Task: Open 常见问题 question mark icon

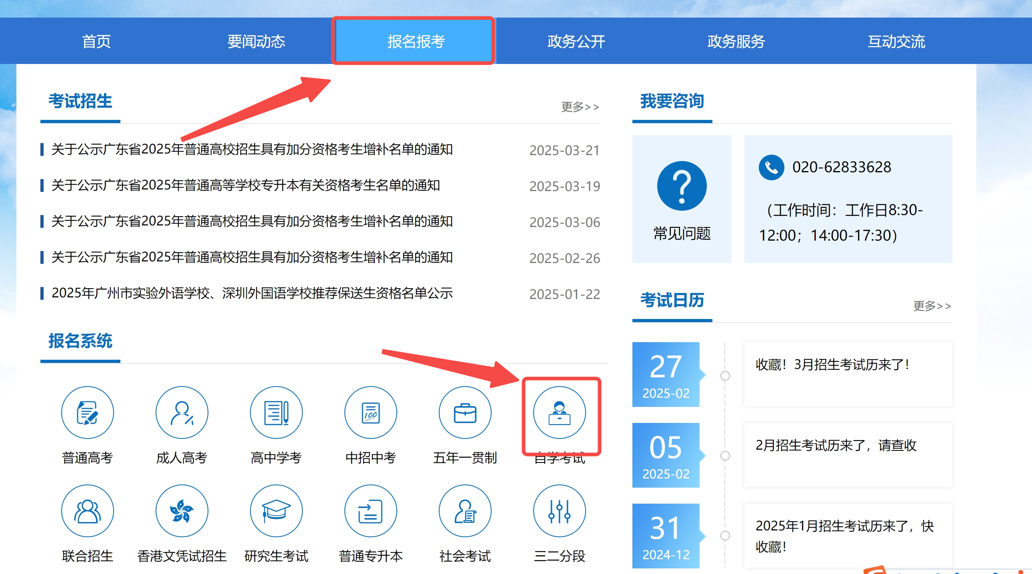Action: 682,187
